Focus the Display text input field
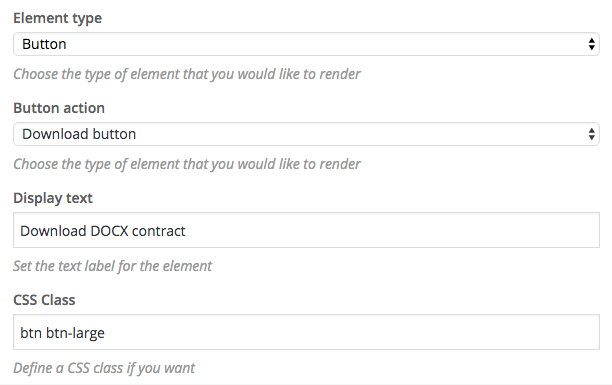Image resolution: width=612 pixels, height=385 pixels. 306,230
